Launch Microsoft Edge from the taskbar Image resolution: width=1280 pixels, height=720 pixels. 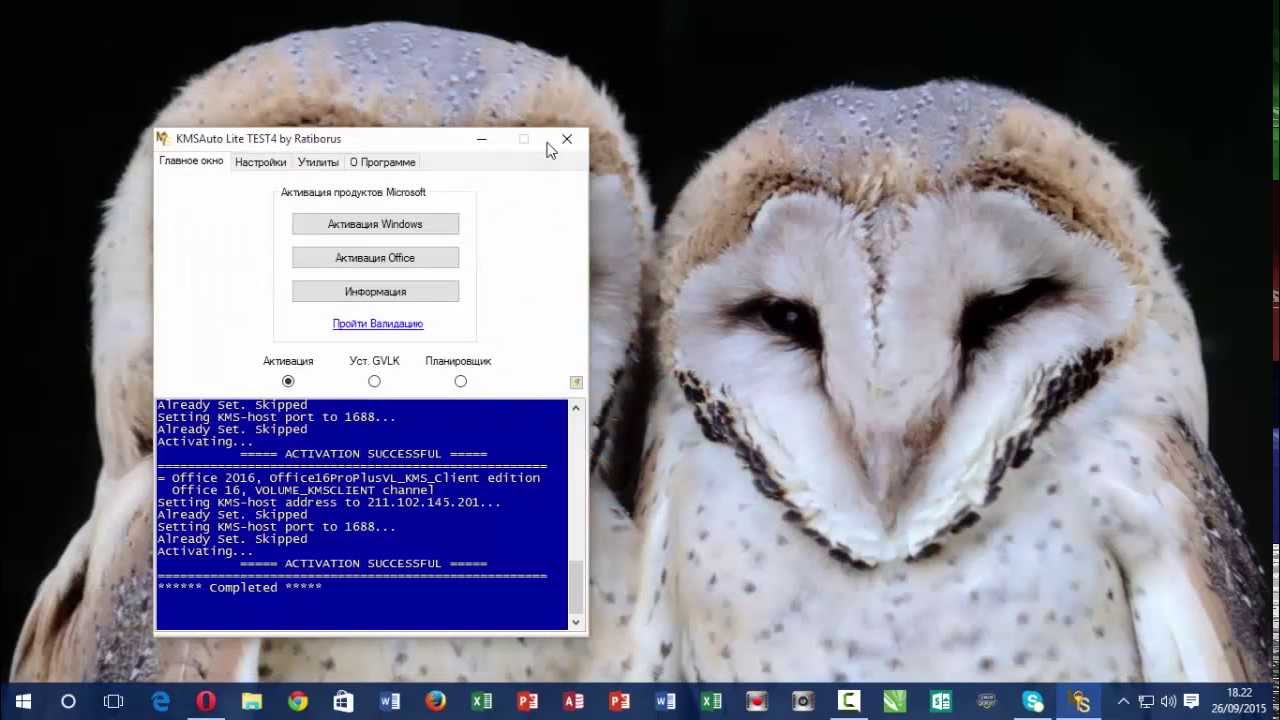[160, 702]
